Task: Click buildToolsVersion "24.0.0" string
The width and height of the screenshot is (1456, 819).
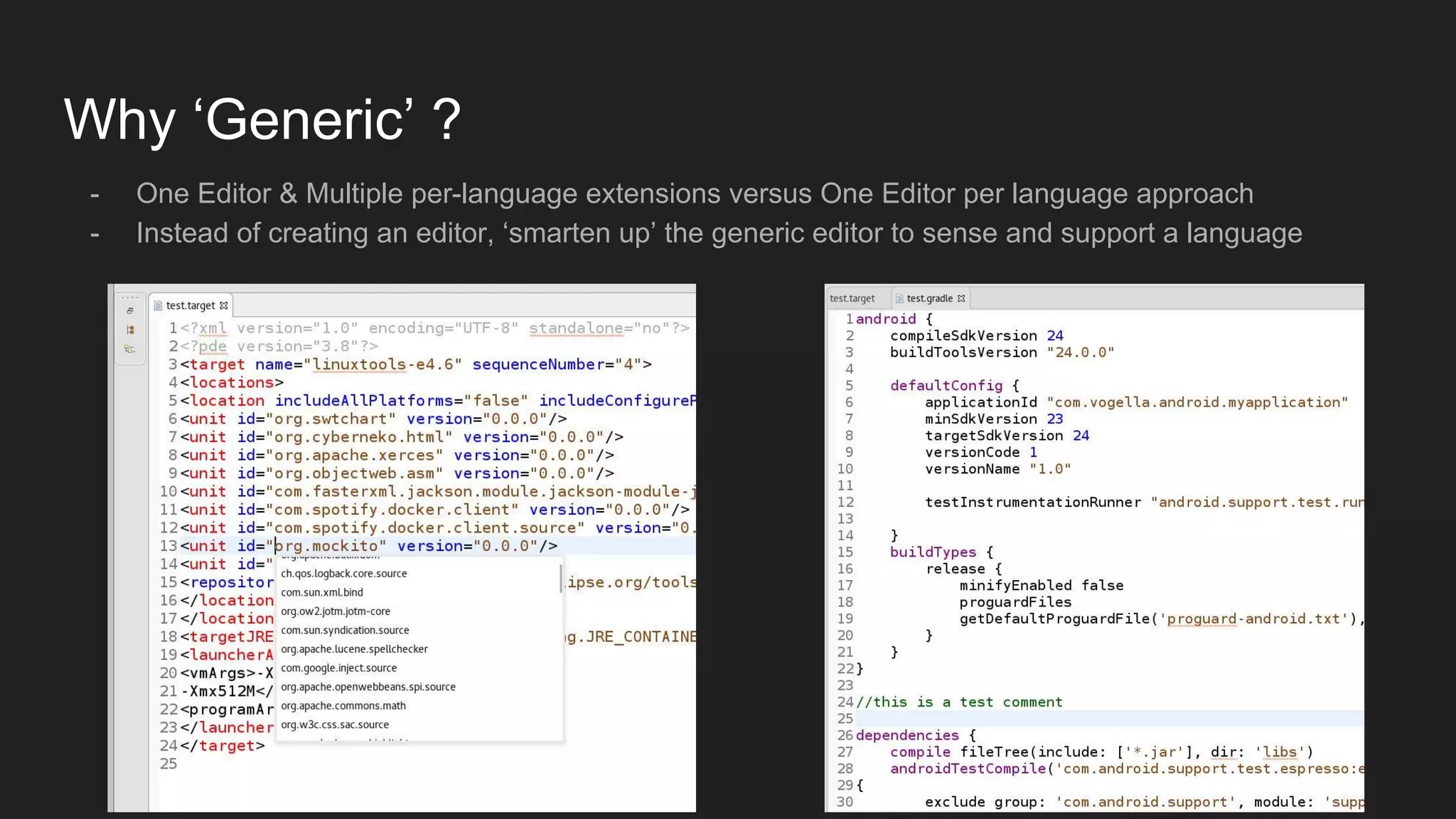Action: tap(1081, 353)
